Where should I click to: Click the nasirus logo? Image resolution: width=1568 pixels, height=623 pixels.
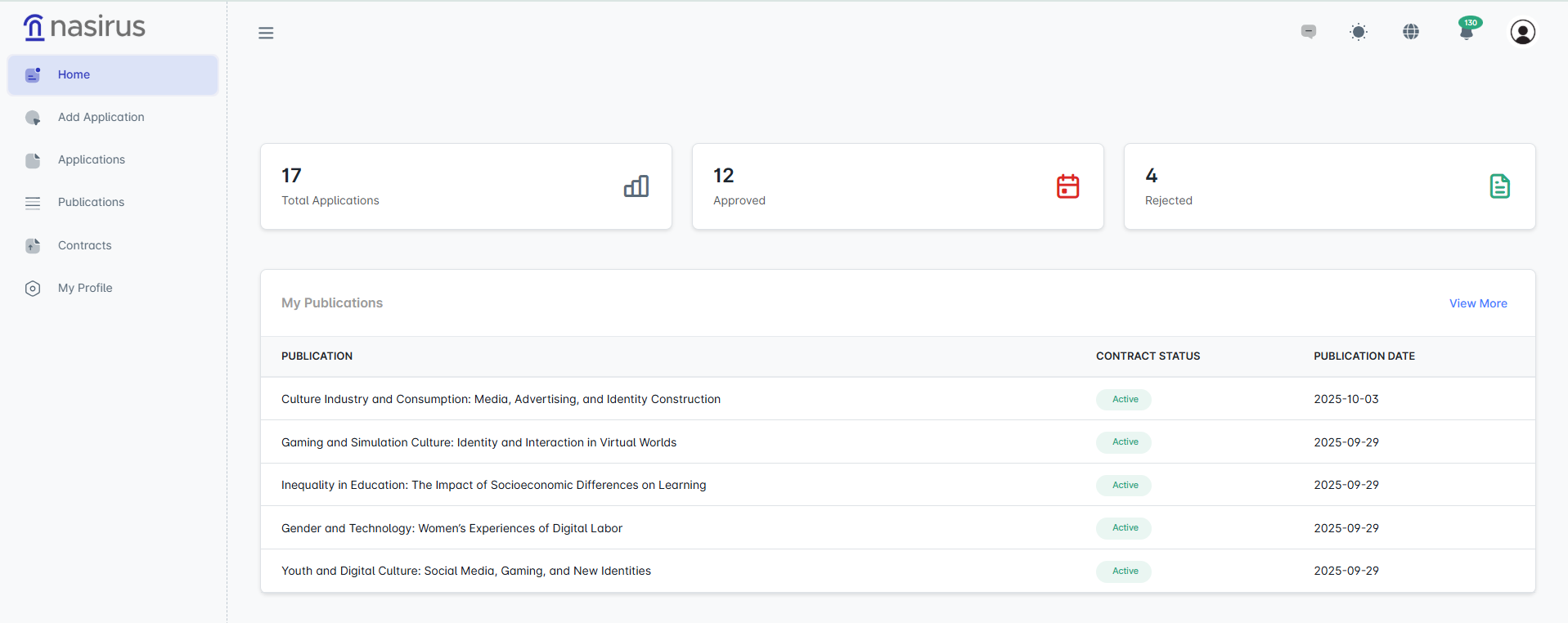pyautogui.click(x=84, y=27)
